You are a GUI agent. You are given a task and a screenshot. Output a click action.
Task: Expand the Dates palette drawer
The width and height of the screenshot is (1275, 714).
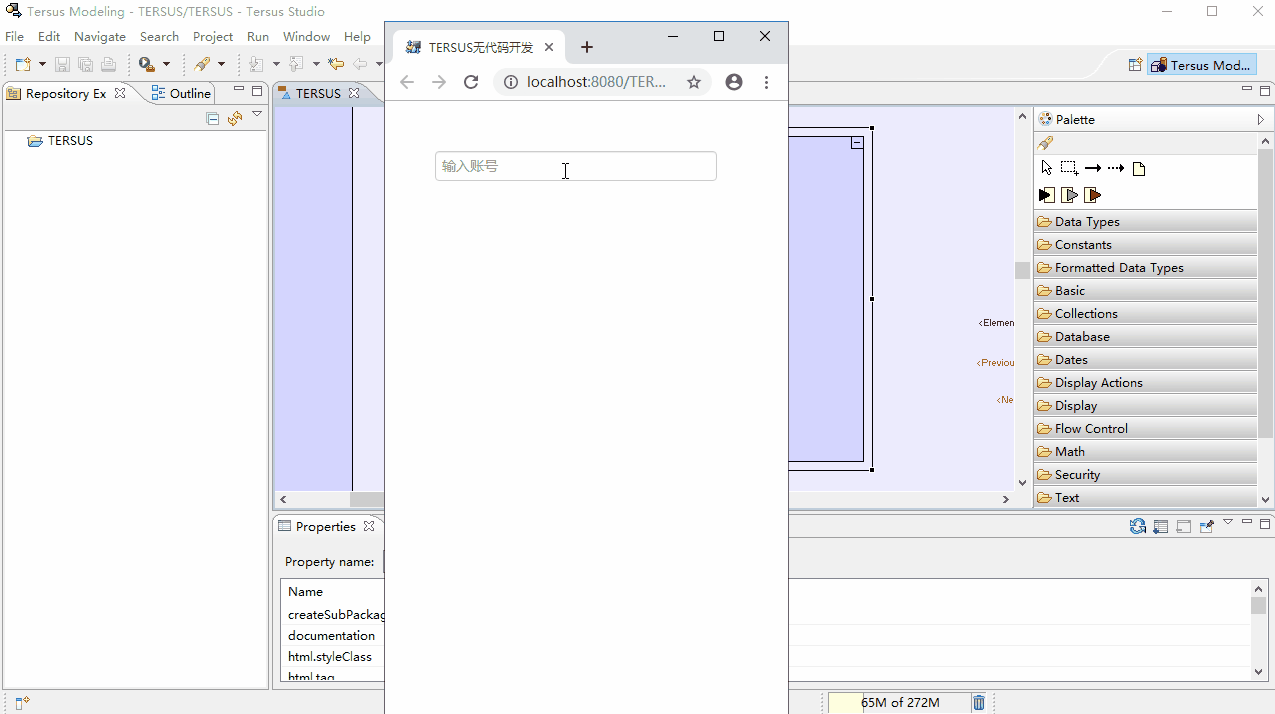[1145, 360]
